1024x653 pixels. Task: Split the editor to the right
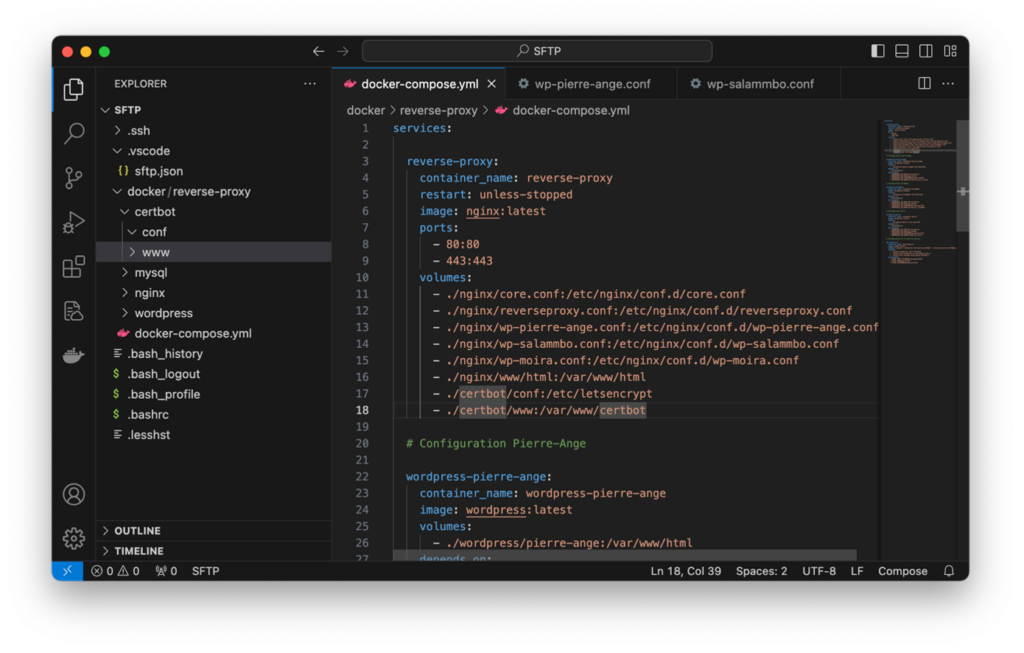point(924,84)
